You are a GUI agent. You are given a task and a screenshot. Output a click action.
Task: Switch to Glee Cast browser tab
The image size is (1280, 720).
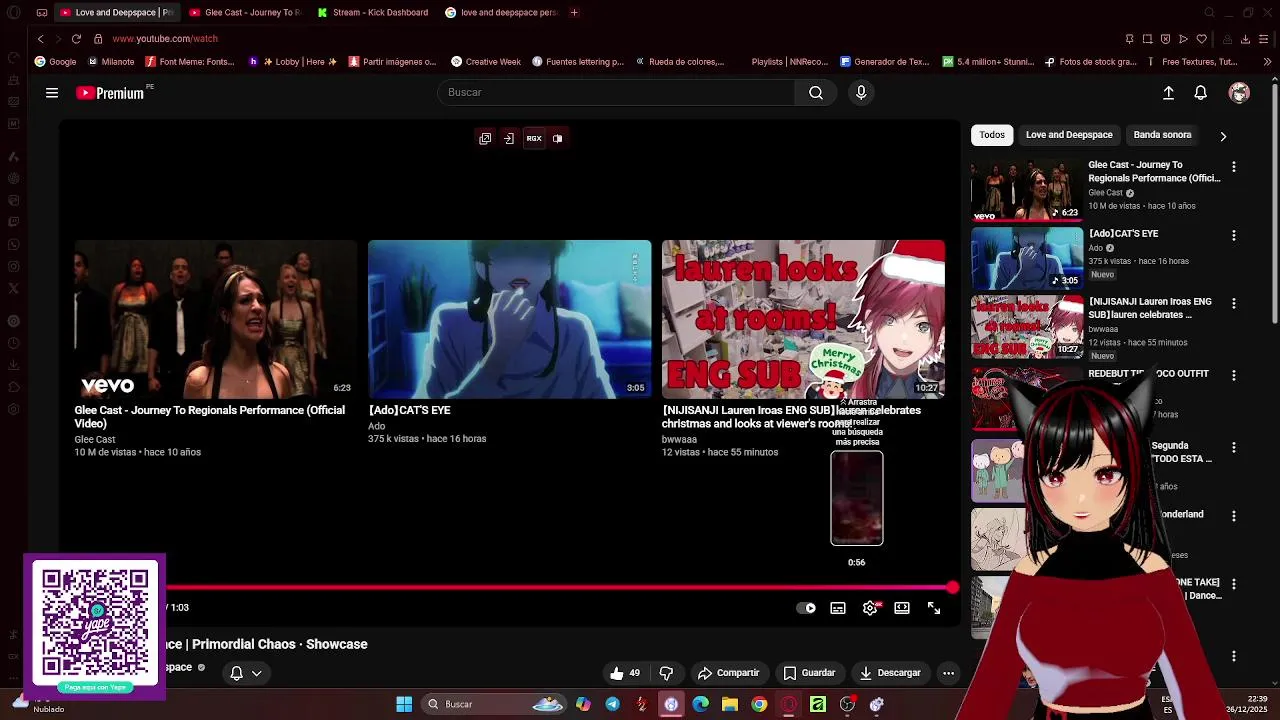[x=245, y=12]
